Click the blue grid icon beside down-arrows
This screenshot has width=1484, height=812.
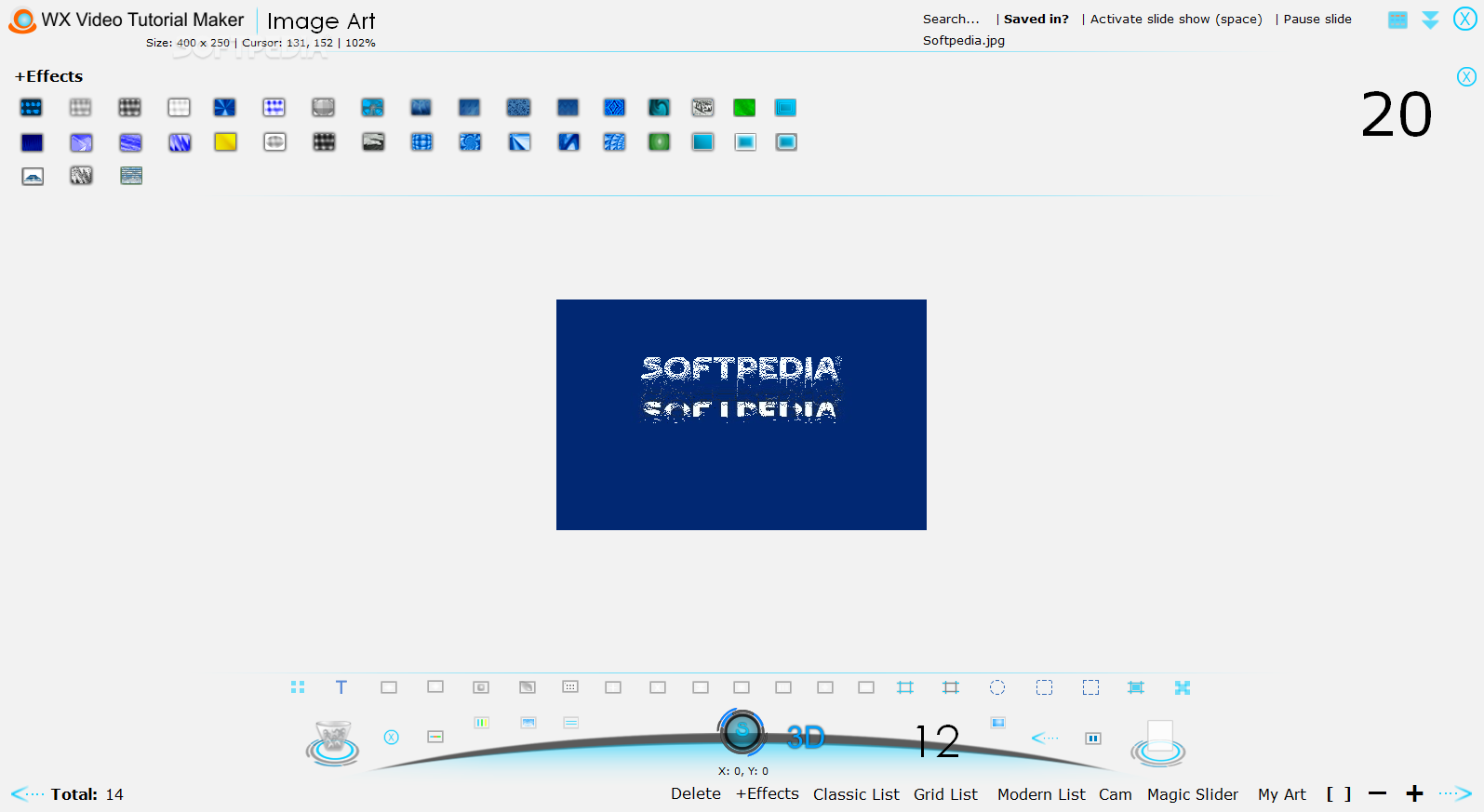tap(1397, 20)
